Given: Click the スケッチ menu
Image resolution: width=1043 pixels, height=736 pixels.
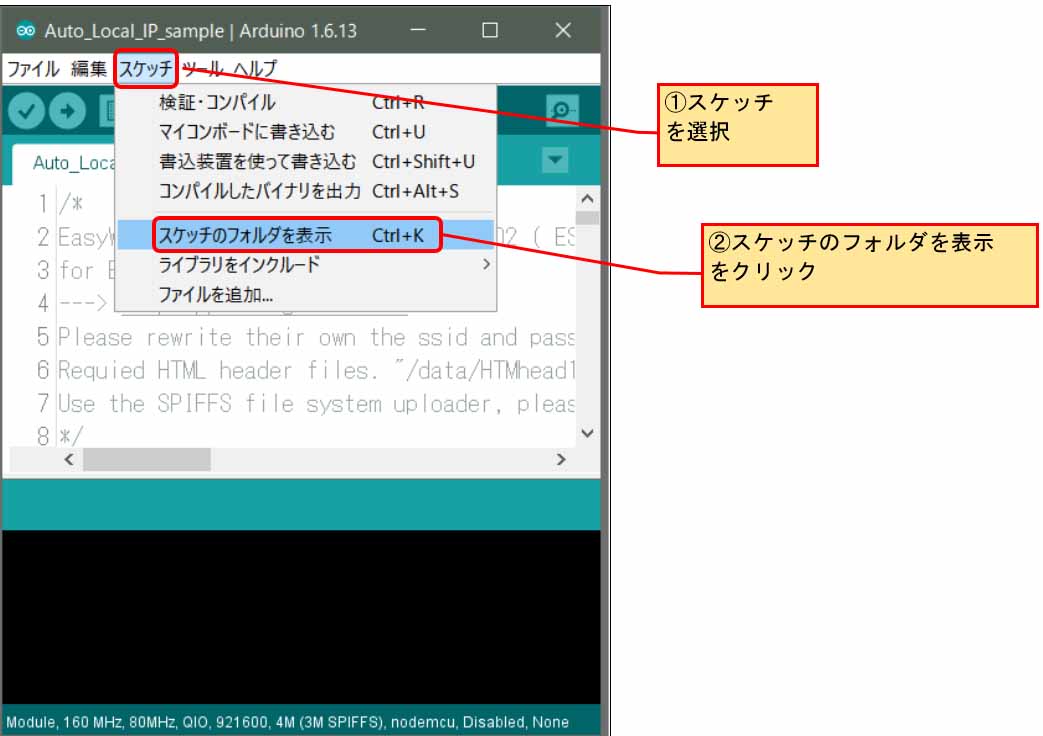Looking at the screenshot, I should (x=146, y=69).
